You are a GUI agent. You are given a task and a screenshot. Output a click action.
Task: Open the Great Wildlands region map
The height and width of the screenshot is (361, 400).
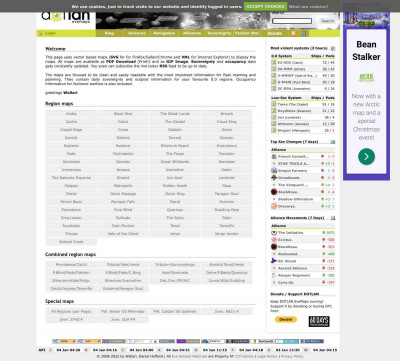175,162
